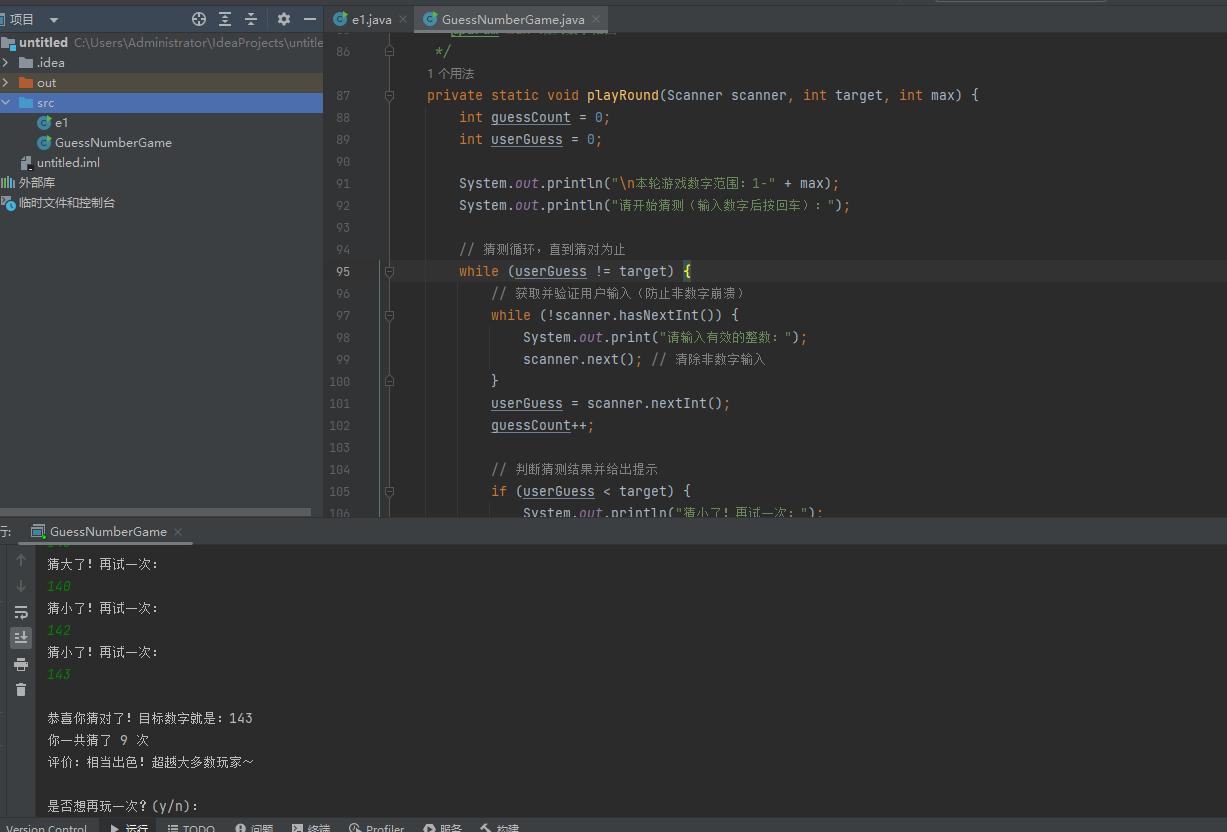
Task: Close the e1.java tab
Action: (403, 19)
